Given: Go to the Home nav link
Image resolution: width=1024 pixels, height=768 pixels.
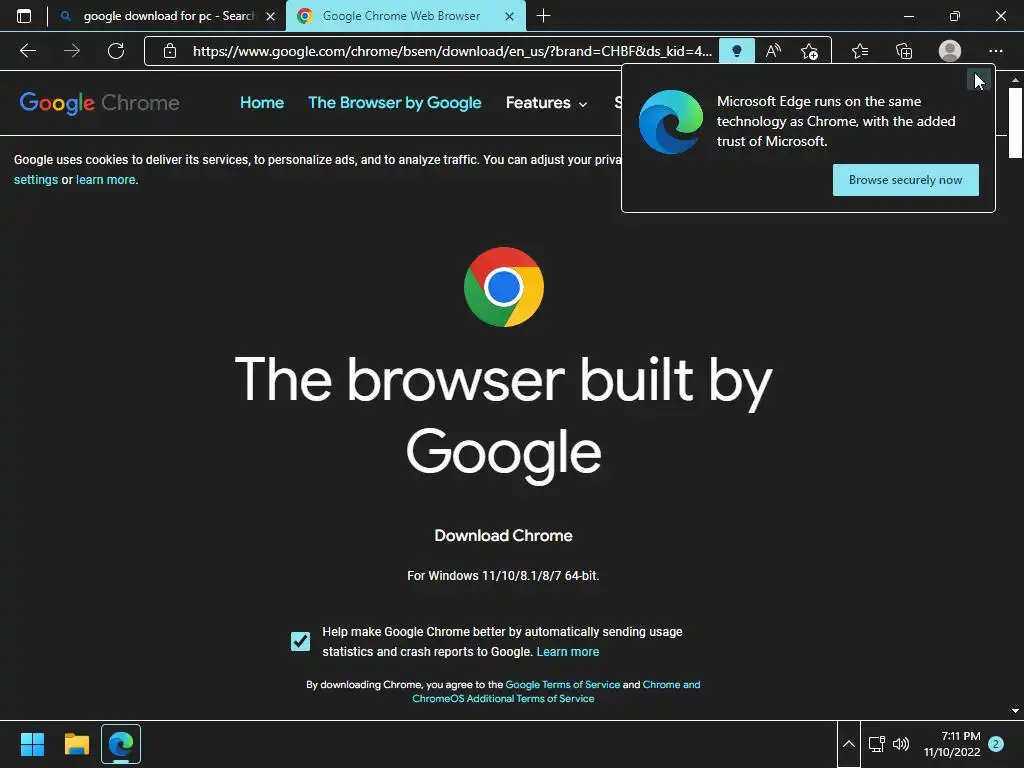Looking at the screenshot, I should click(262, 103).
